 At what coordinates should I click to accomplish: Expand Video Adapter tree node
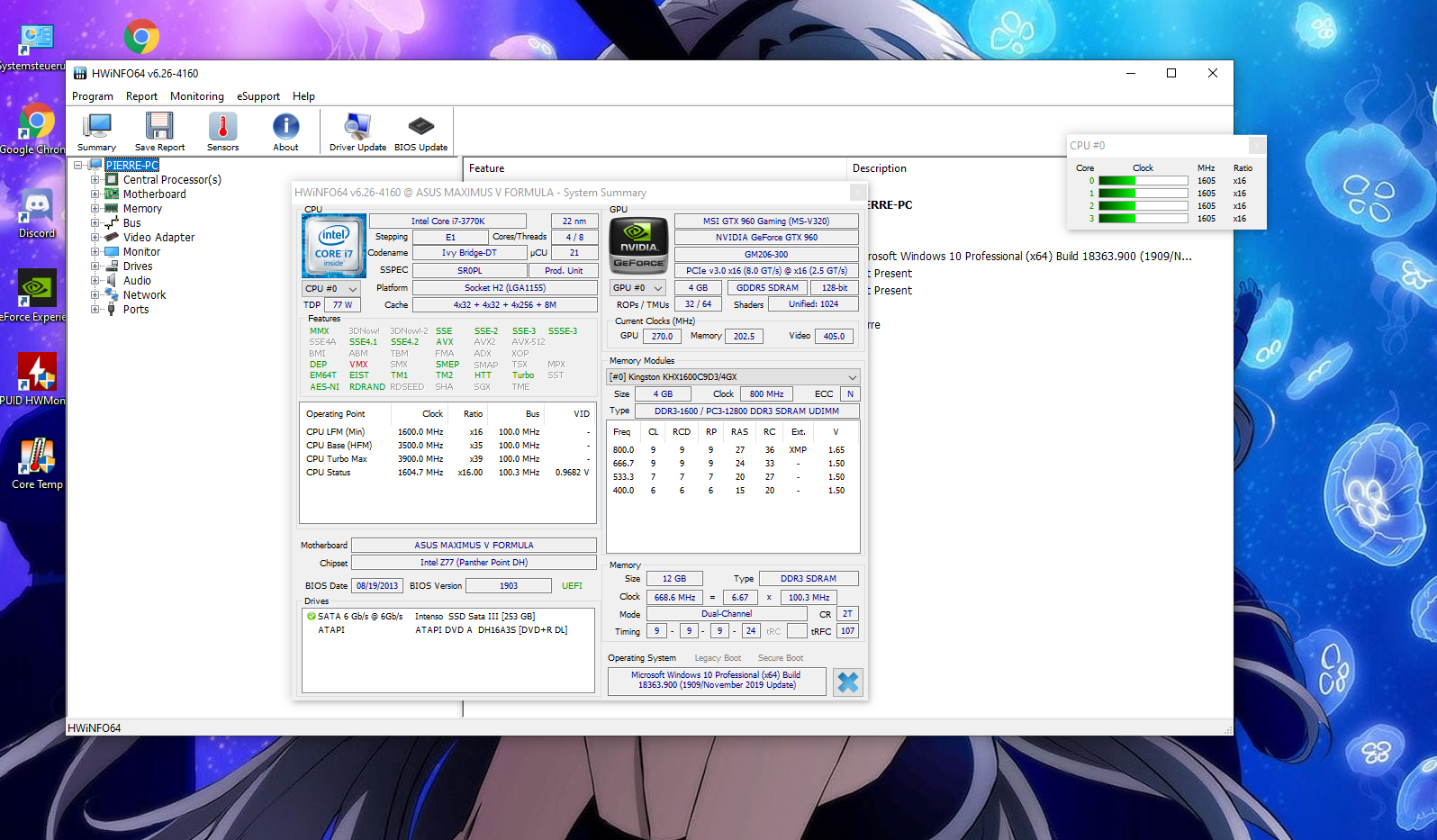tap(95, 237)
